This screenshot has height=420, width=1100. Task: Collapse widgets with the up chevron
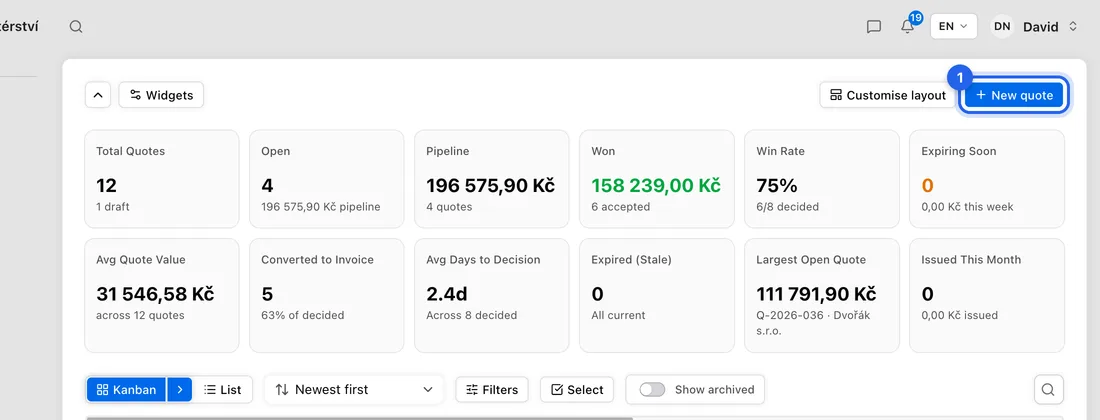(98, 95)
